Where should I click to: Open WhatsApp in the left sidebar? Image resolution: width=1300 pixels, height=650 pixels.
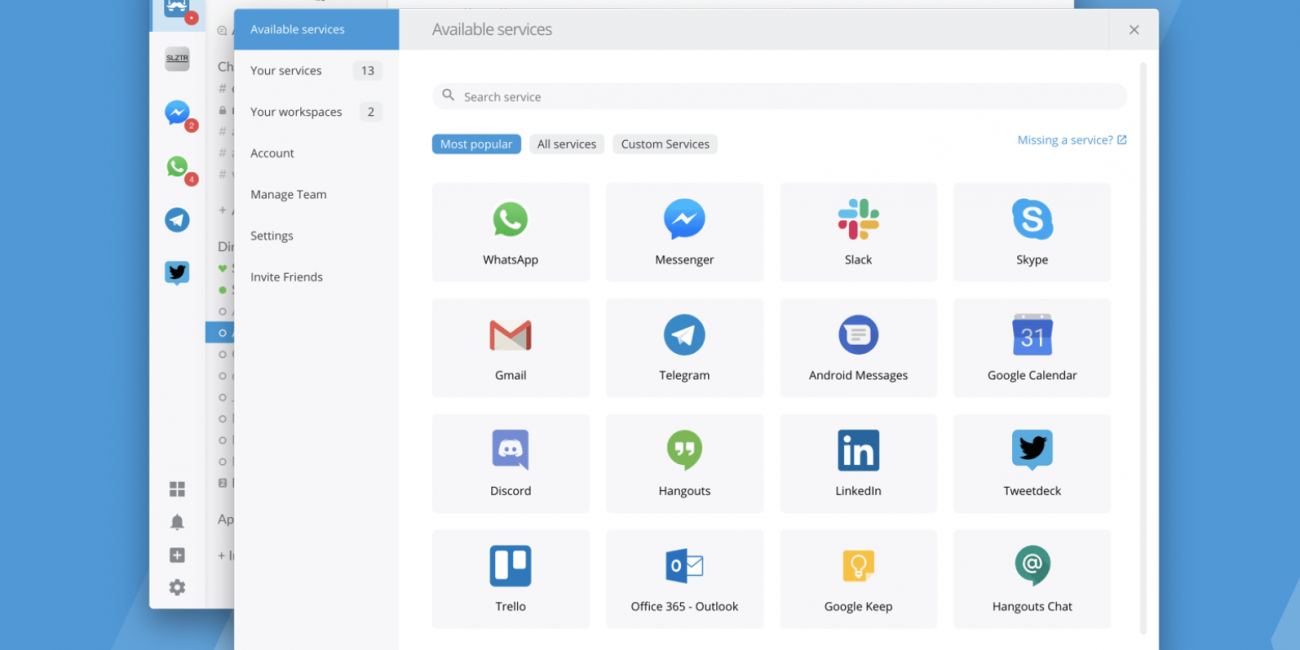click(177, 167)
